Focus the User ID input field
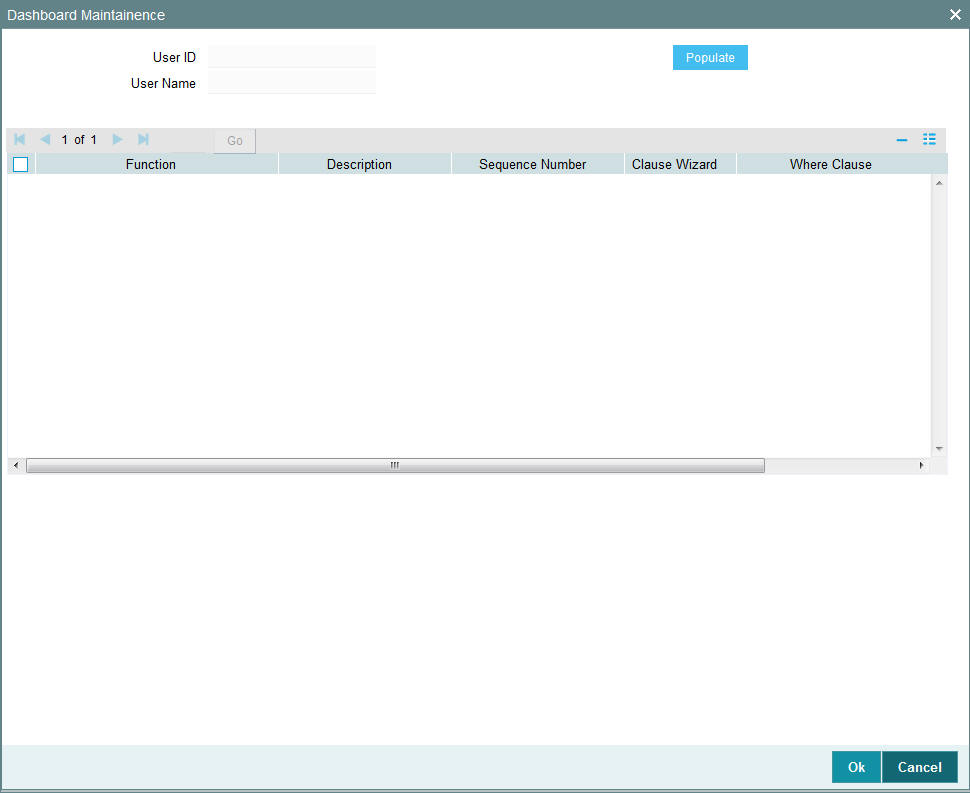This screenshot has height=793, width=970. [292, 57]
